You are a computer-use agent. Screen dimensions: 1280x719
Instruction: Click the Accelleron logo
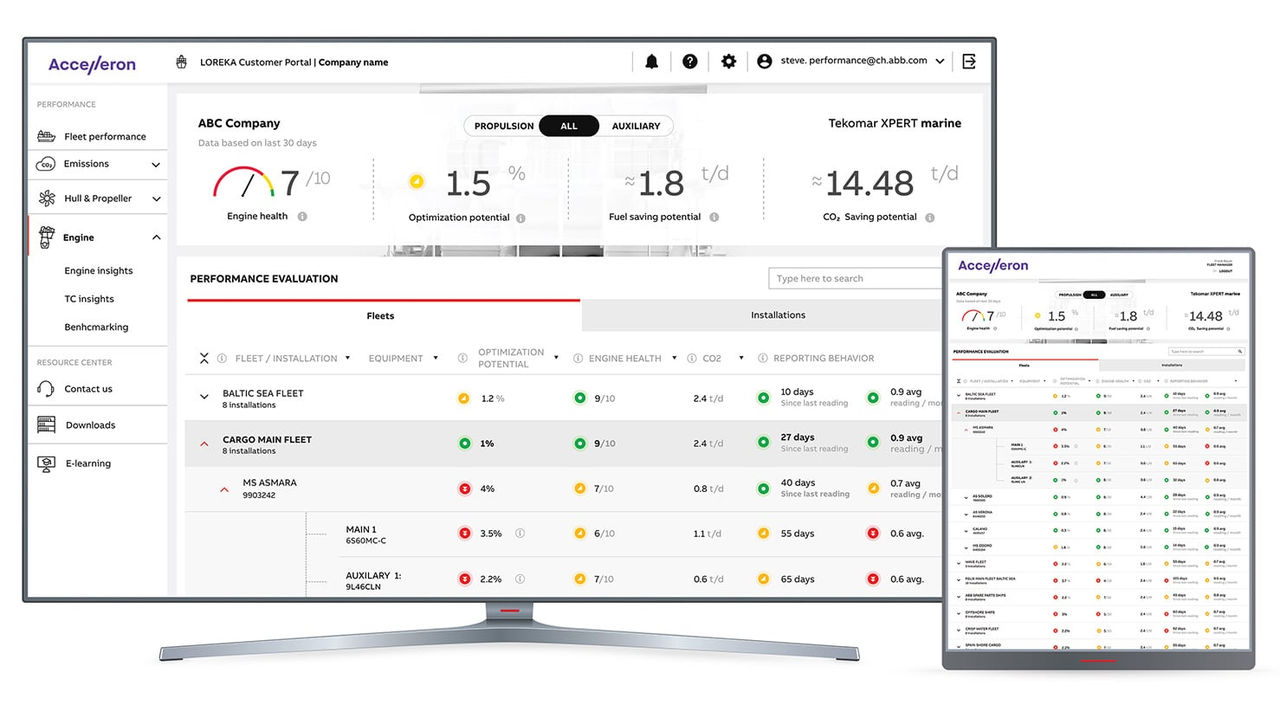[x=92, y=64]
